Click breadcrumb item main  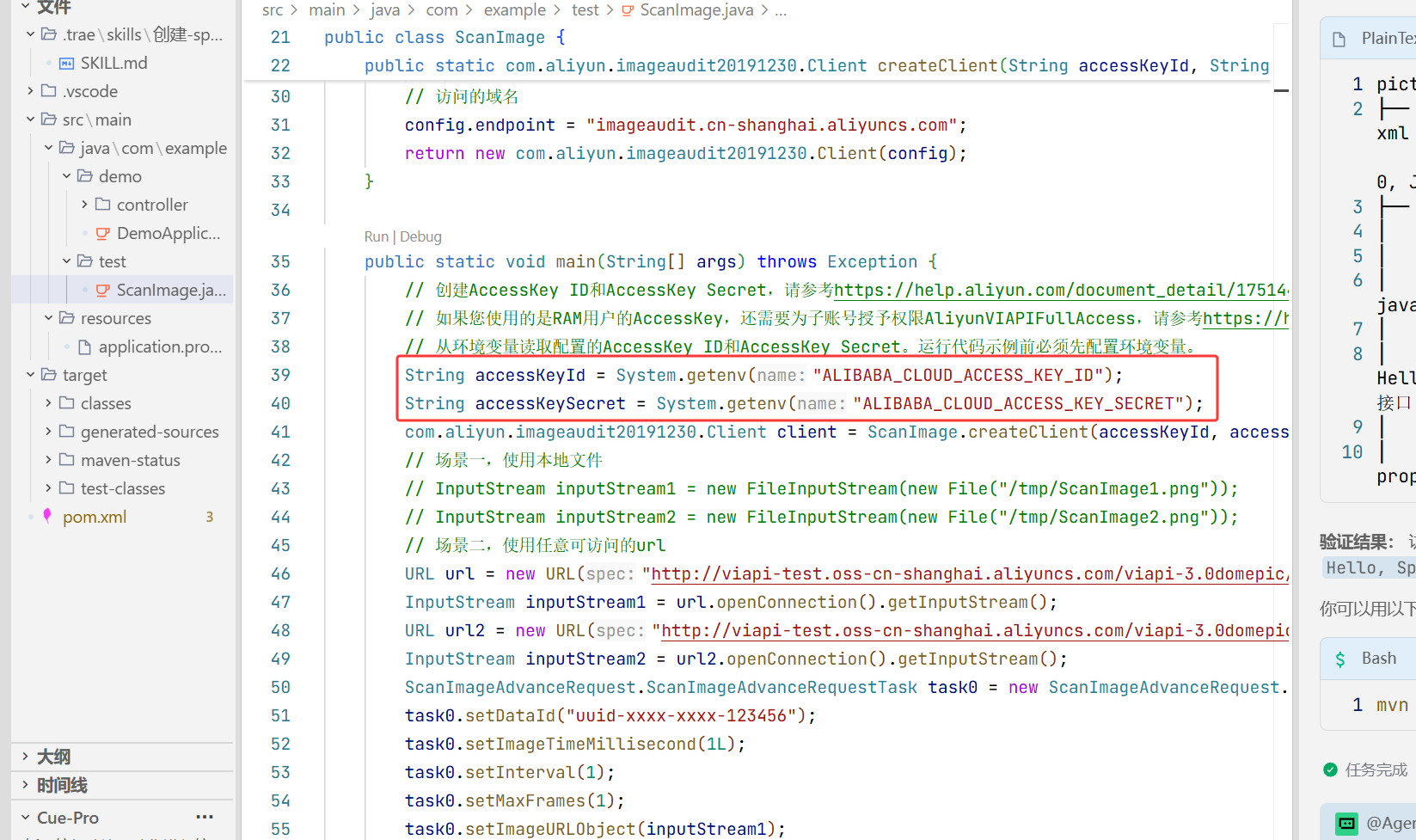pyautogui.click(x=327, y=10)
